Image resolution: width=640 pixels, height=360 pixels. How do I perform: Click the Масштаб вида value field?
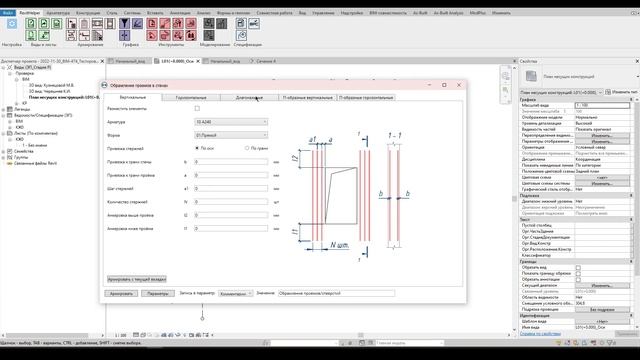602,105
